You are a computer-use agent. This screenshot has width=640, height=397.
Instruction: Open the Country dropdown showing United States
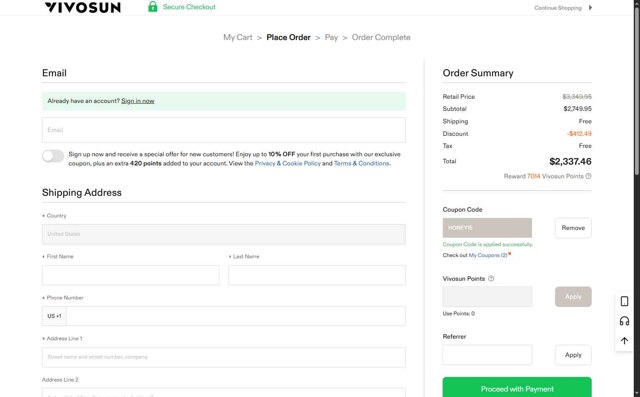(x=224, y=234)
